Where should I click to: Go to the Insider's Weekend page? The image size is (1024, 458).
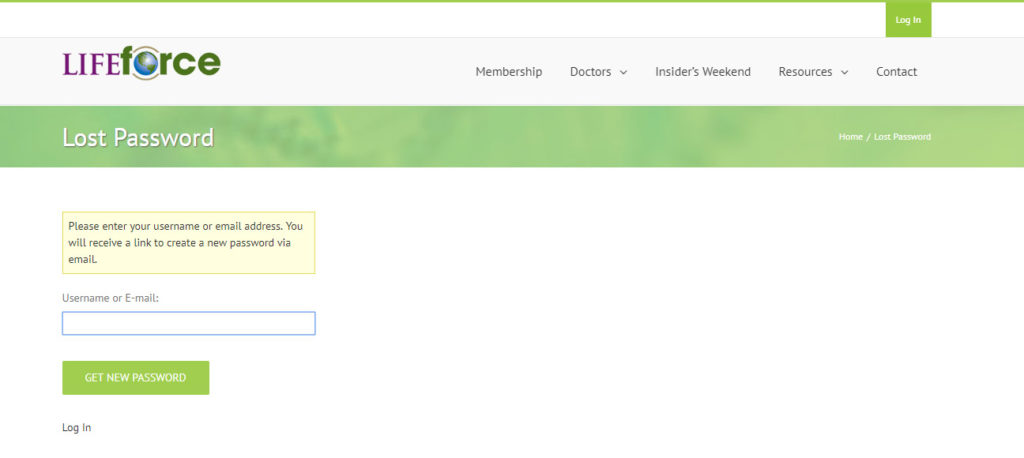click(702, 72)
